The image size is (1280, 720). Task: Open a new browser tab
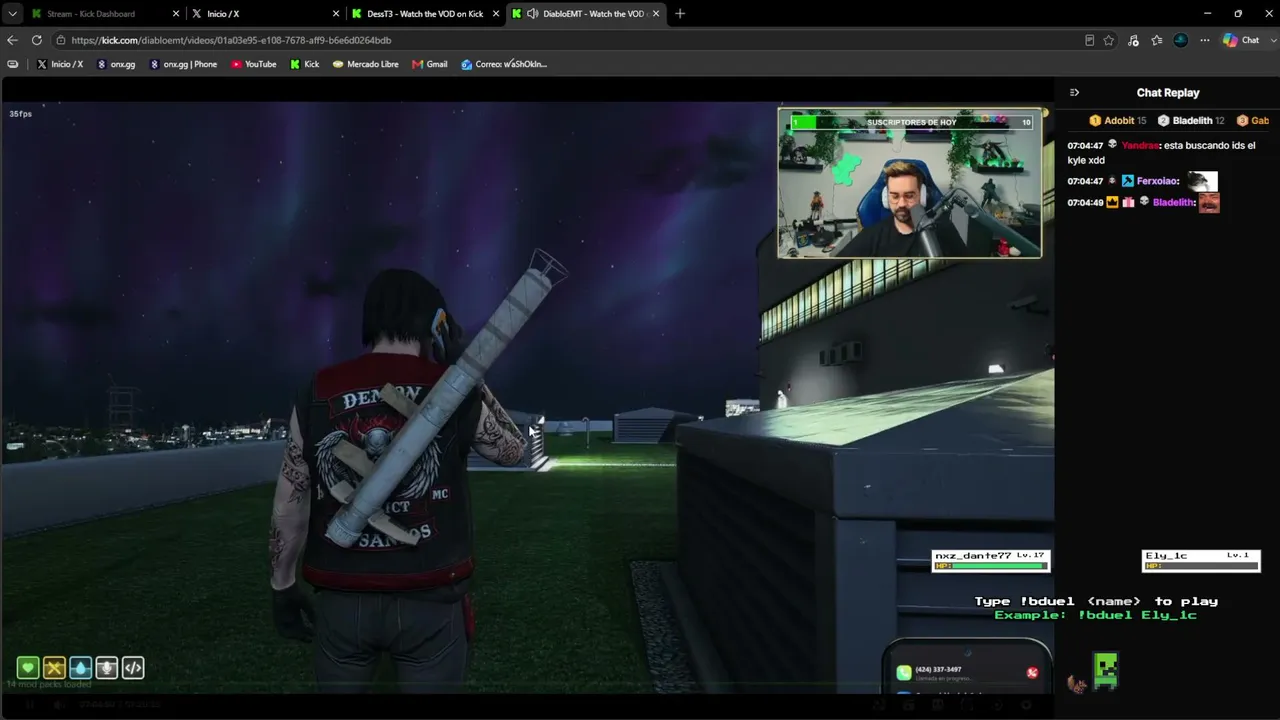click(x=680, y=14)
